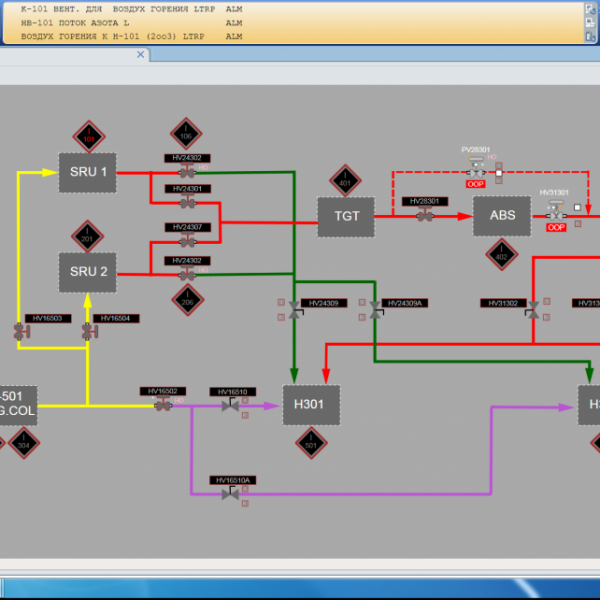Click interlock diamond 402 below ABS
Viewport: 600px width, 600px height.
click(501, 256)
